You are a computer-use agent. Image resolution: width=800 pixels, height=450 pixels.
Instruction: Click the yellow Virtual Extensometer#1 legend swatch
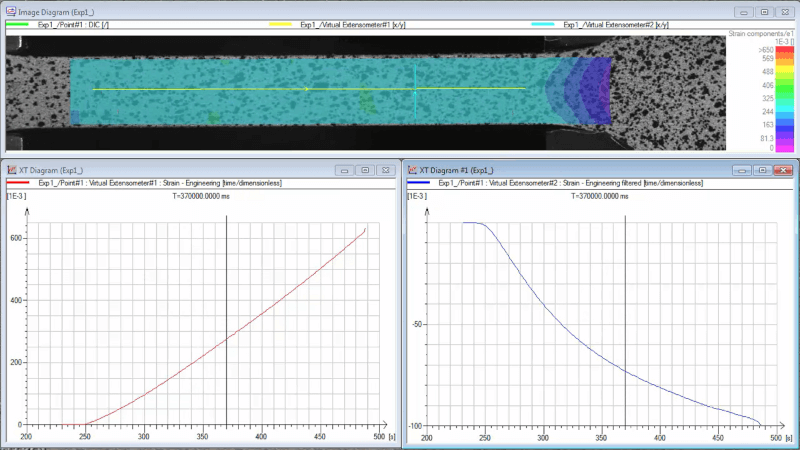tap(281, 24)
